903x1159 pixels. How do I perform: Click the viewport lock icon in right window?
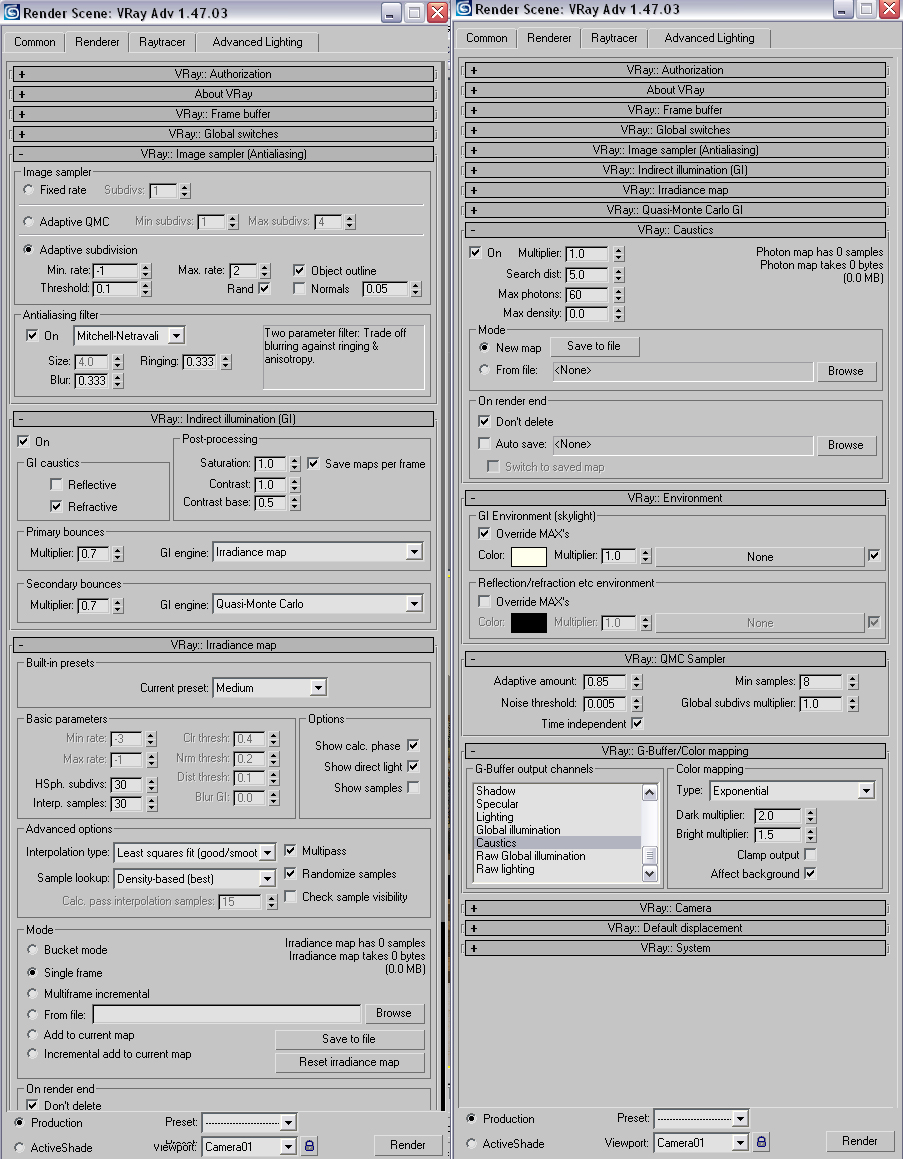[x=761, y=1142]
